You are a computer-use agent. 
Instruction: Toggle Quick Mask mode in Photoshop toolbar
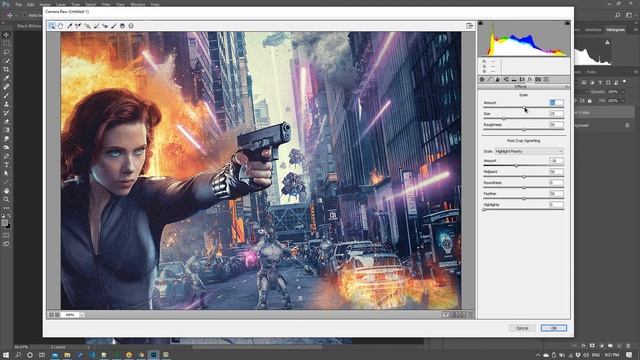tap(6, 235)
